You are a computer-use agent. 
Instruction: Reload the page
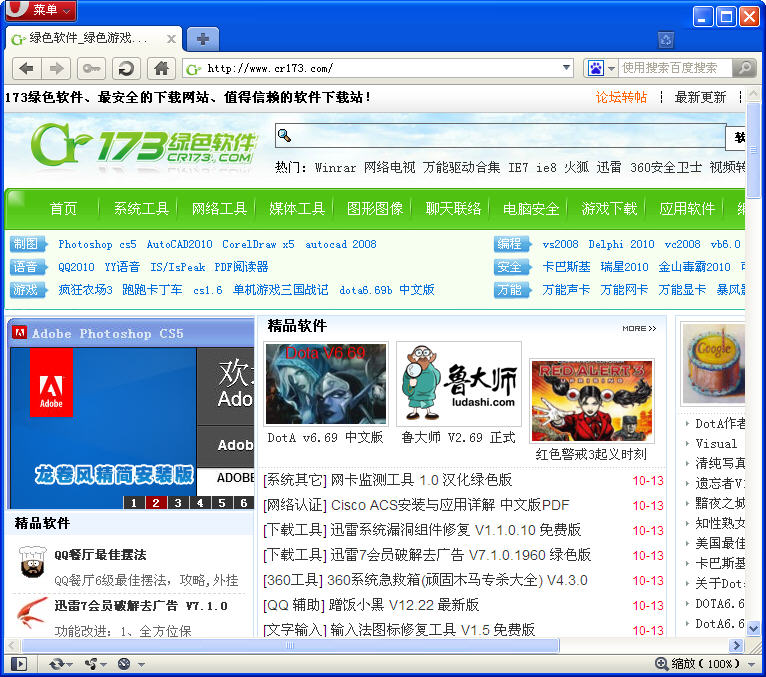[x=126, y=68]
